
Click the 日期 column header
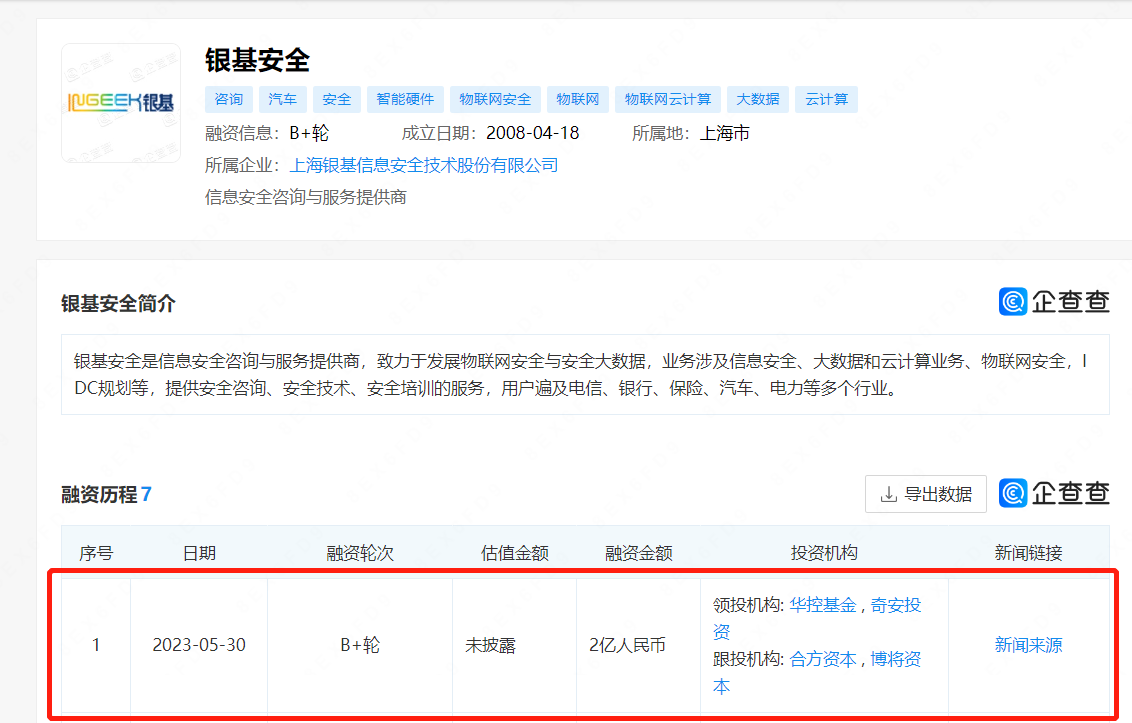tap(199, 553)
